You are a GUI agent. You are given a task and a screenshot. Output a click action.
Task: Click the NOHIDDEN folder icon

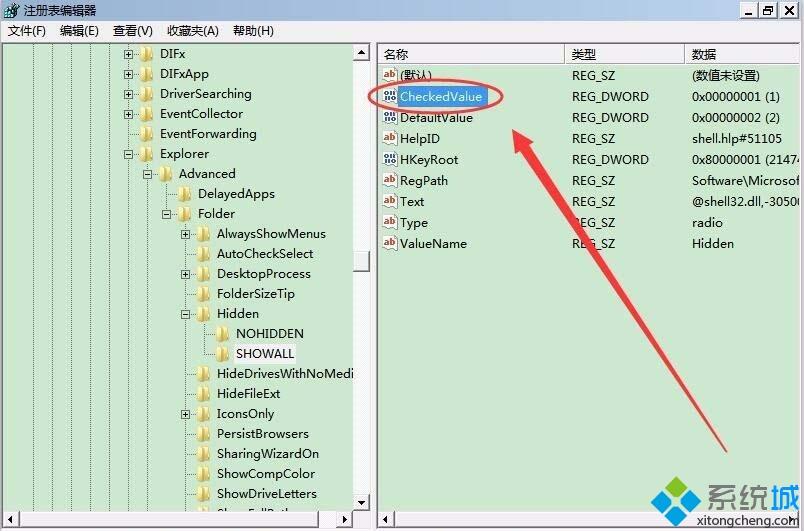223,334
